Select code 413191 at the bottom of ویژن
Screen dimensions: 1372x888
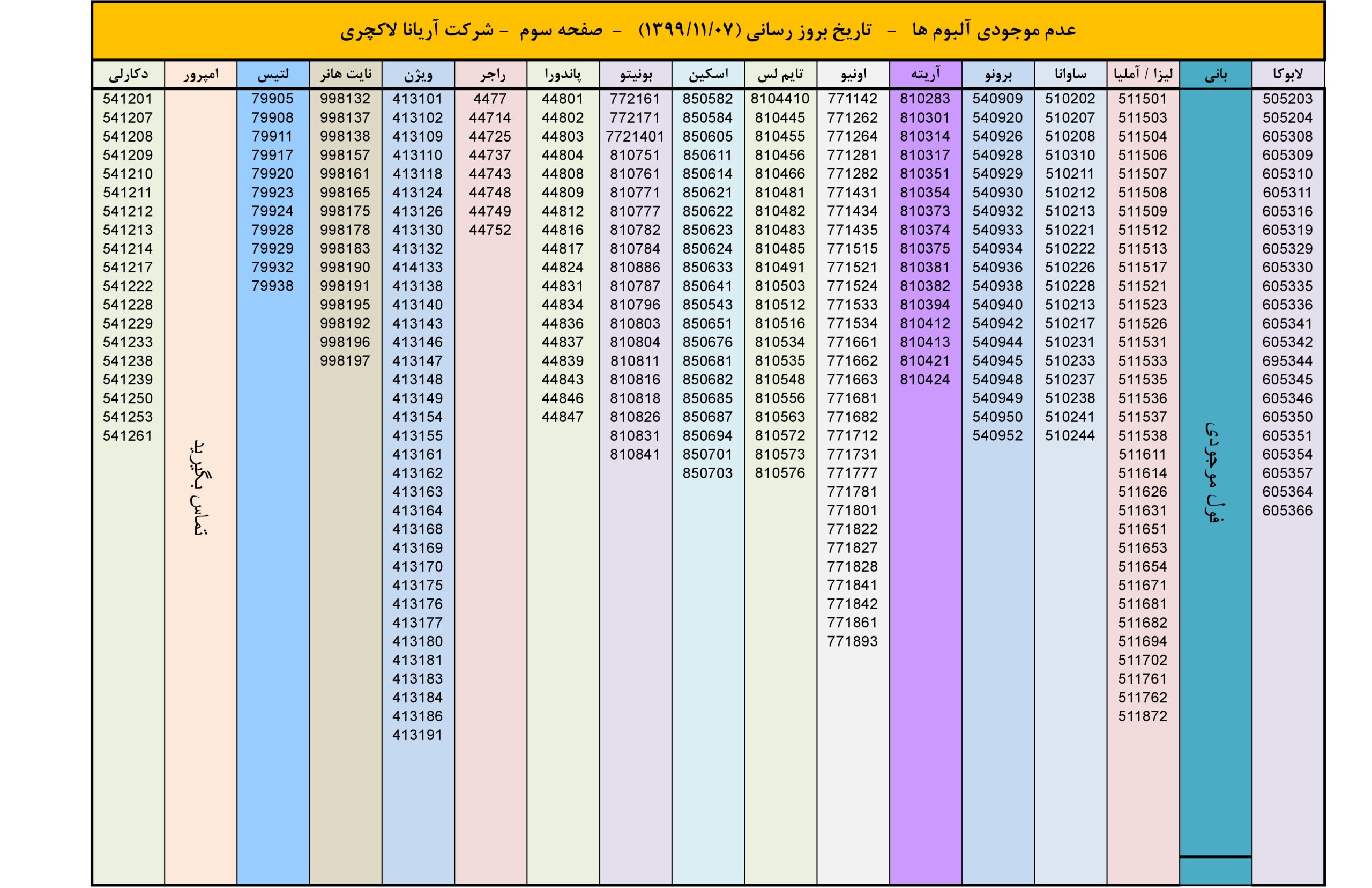(x=417, y=735)
